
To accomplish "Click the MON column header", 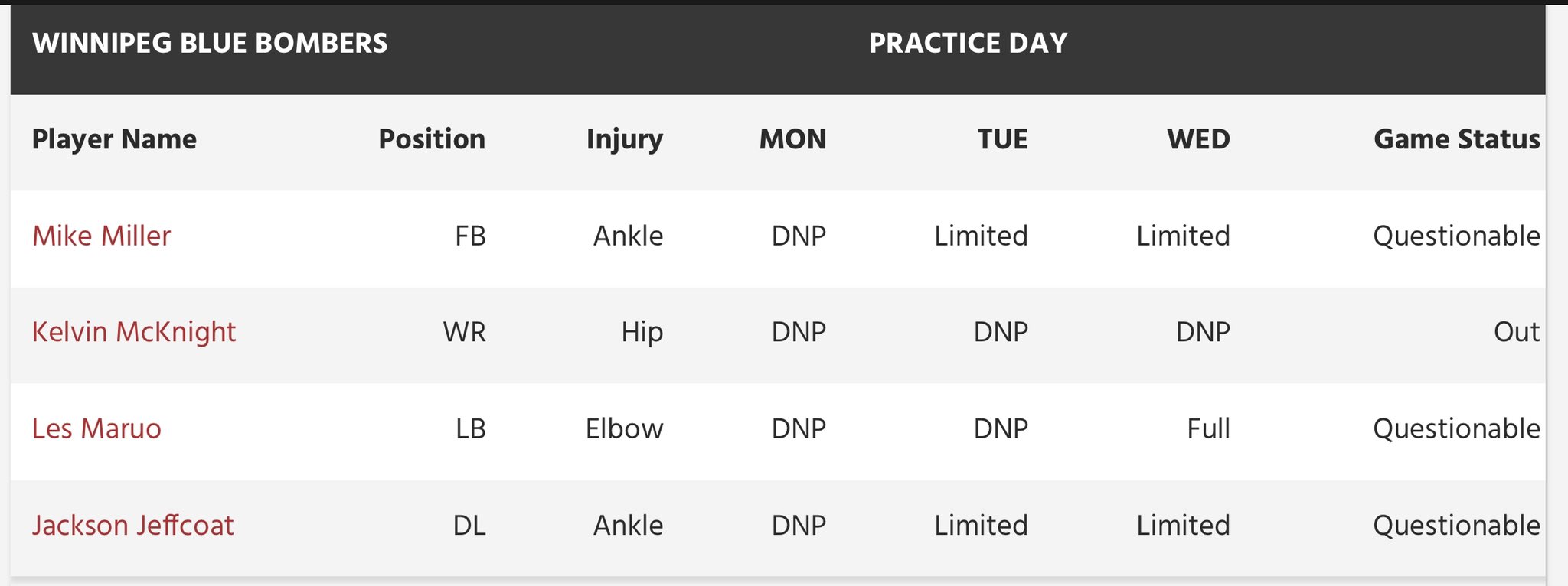I will [792, 139].
